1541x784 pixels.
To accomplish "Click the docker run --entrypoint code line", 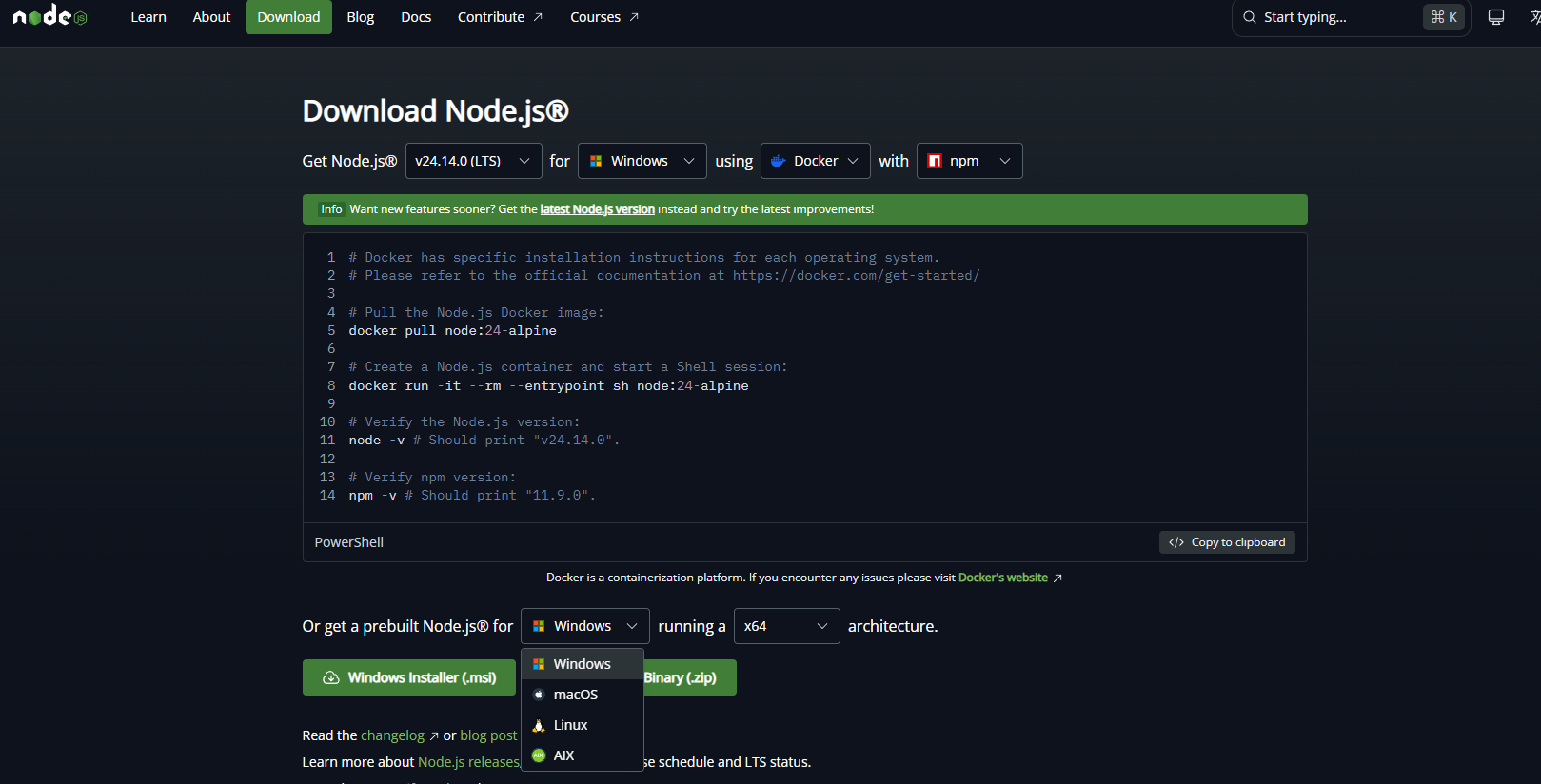I will (549, 386).
